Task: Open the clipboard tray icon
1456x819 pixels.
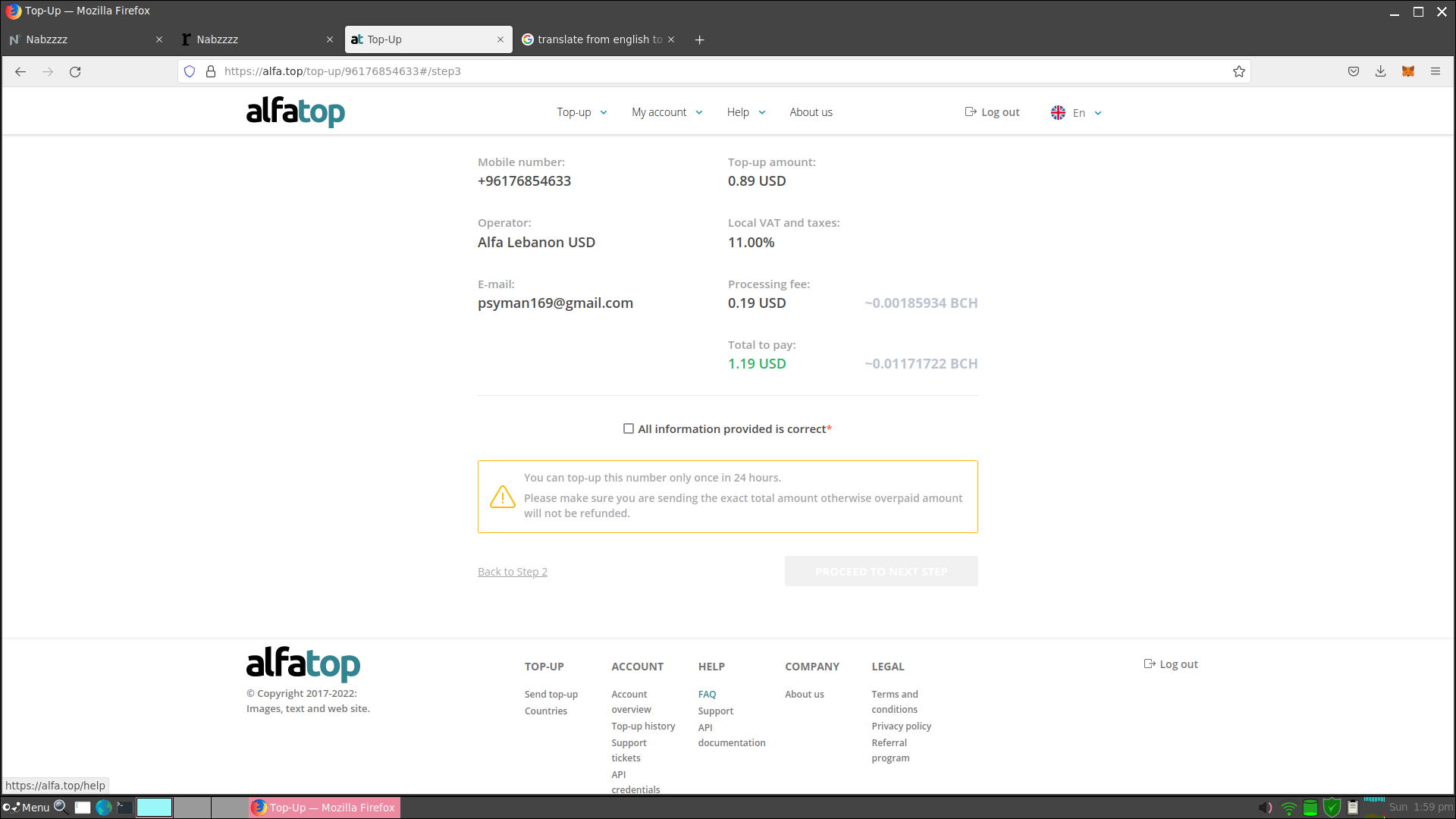Action: click(1353, 808)
